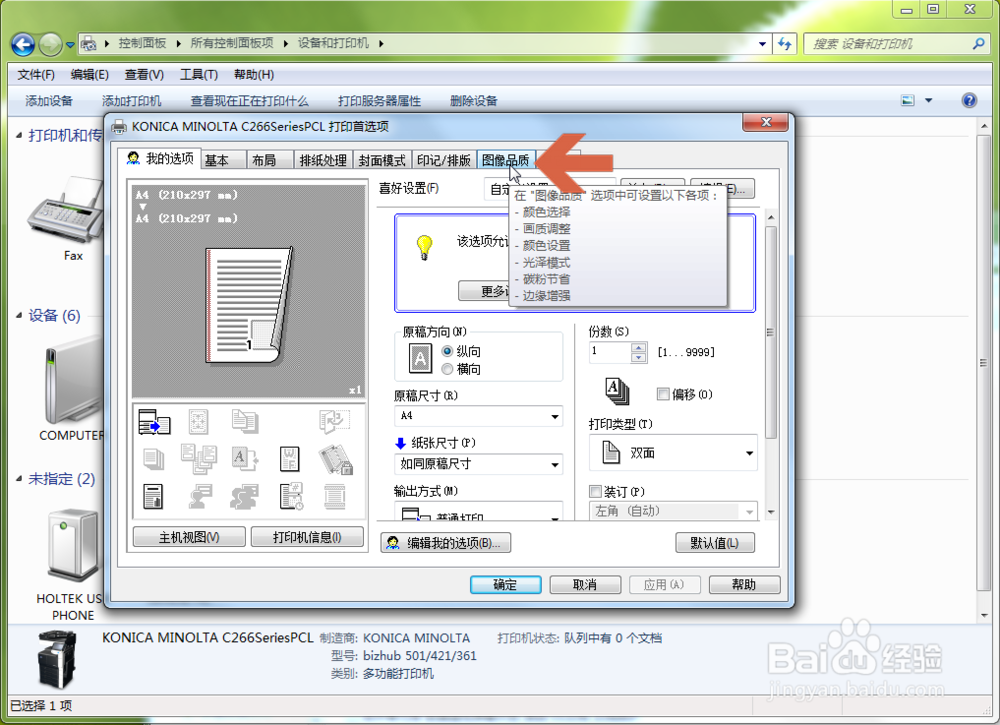Click the page-with-chart color icon

tap(153, 497)
